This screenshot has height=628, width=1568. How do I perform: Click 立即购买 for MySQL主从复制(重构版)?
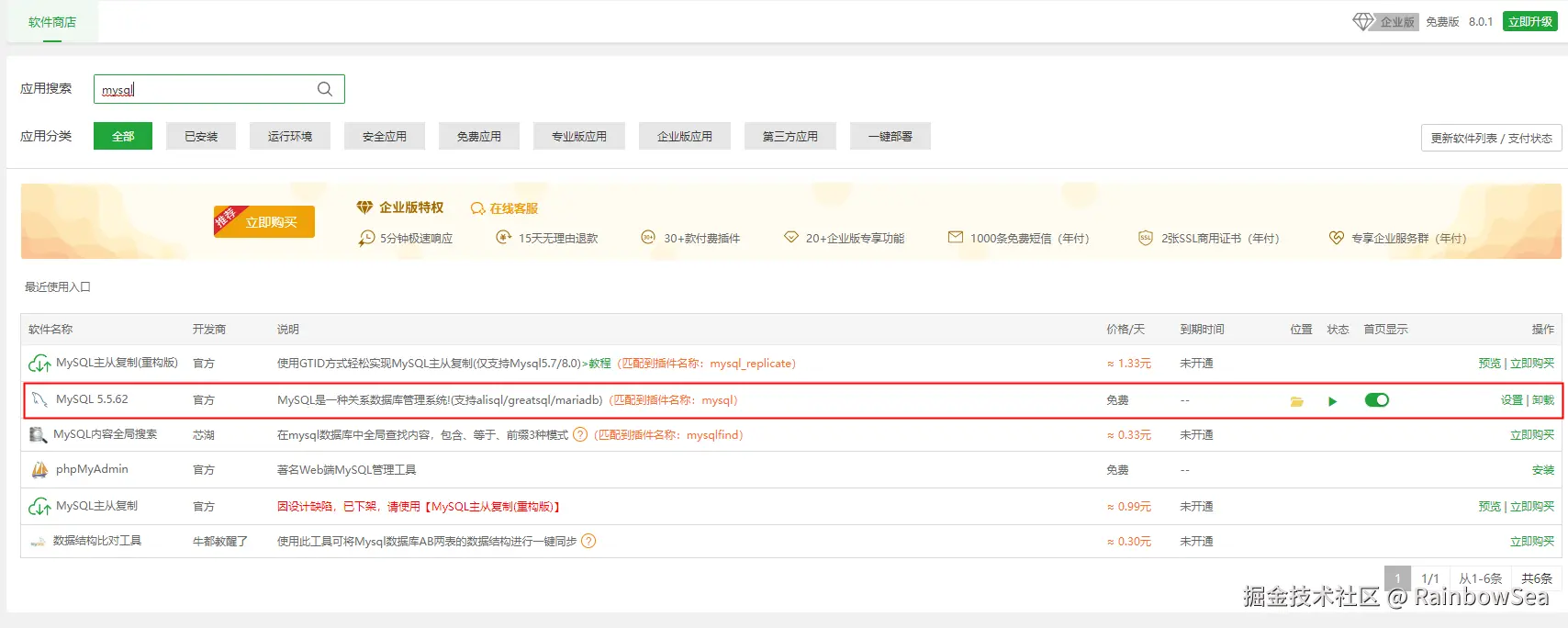point(1532,364)
